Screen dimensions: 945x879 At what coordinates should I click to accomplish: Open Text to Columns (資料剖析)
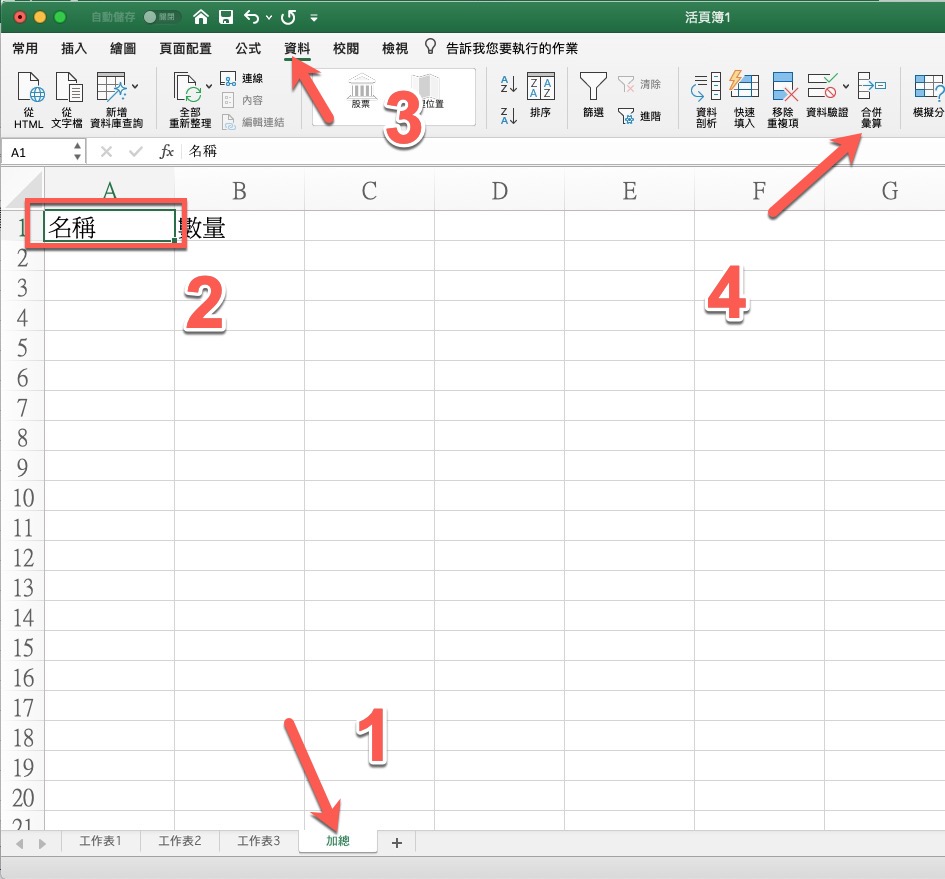[706, 100]
